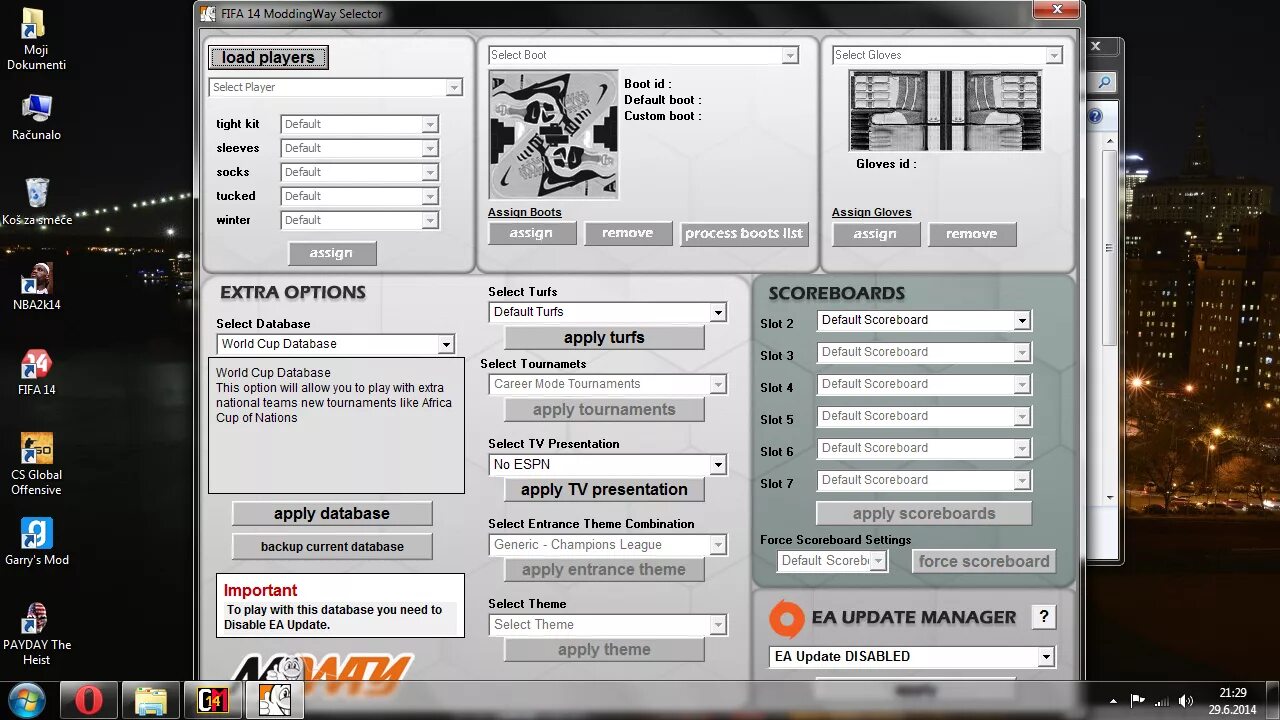Click the boot texture preview image
This screenshot has width=1280, height=720.
pyautogui.click(x=553, y=135)
